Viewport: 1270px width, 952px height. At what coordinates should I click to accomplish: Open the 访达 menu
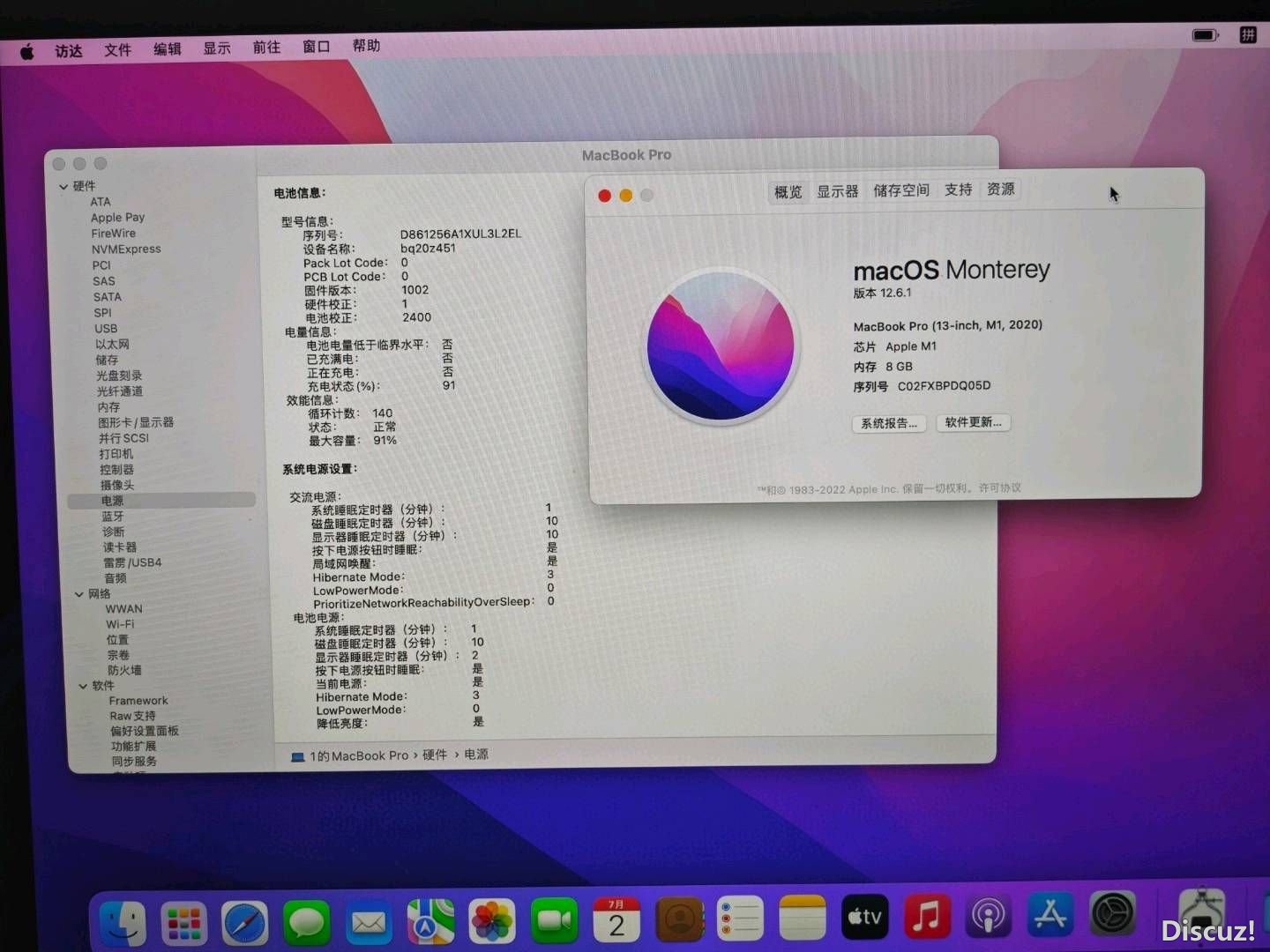click(68, 51)
